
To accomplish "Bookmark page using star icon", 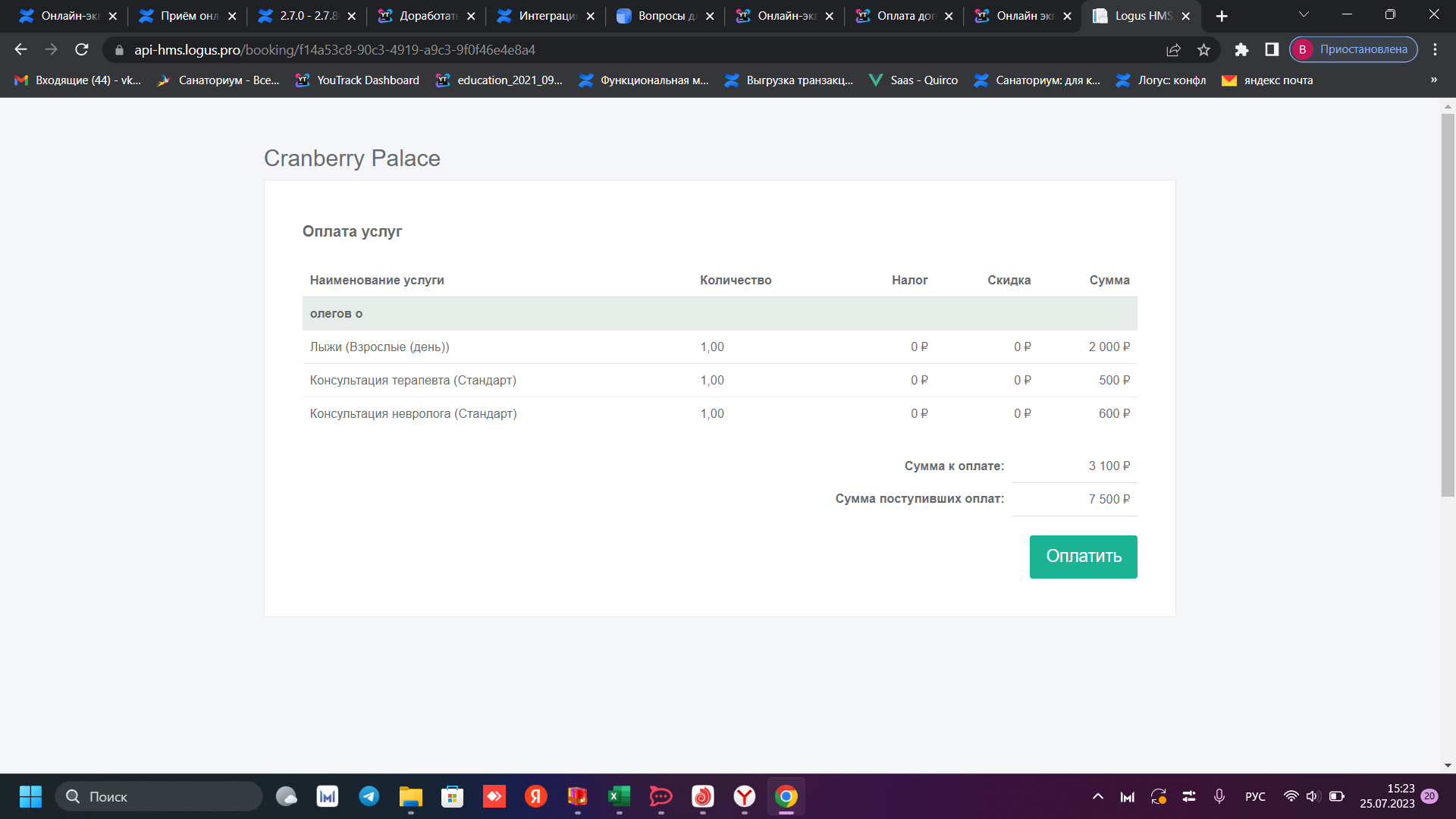I will point(1203,49).
